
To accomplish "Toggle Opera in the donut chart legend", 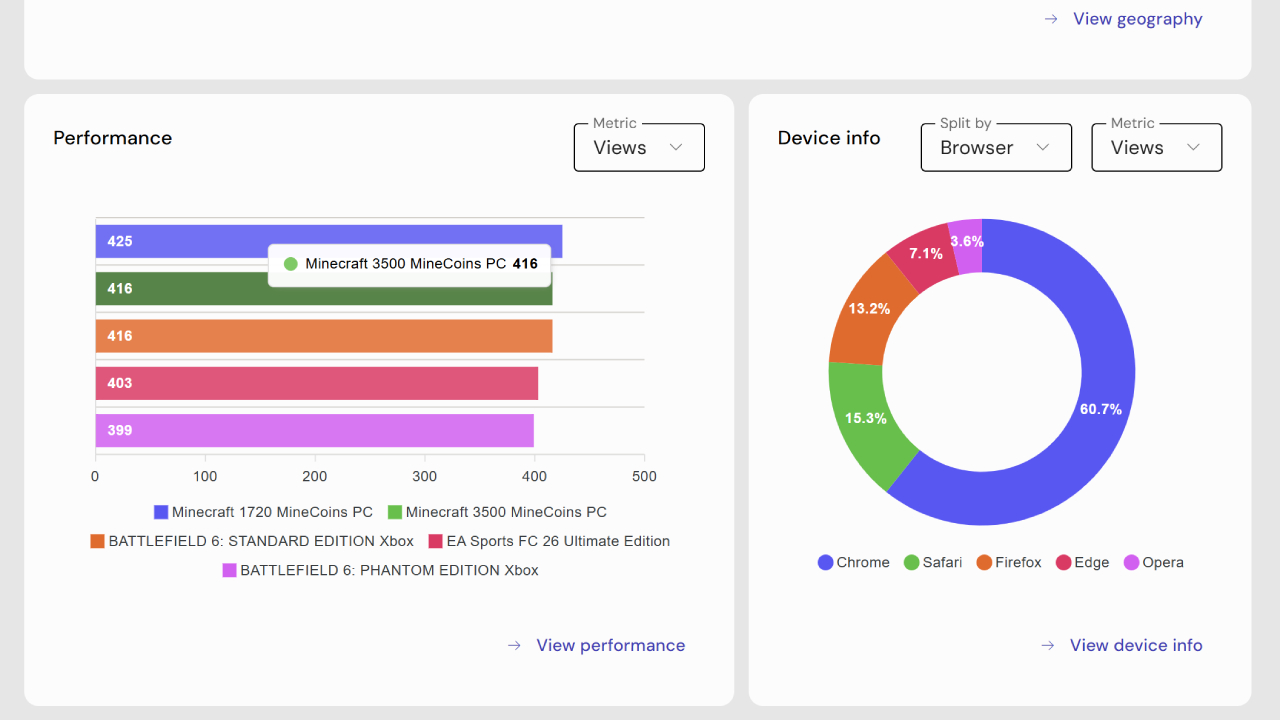I will (x=1154, y=563).
